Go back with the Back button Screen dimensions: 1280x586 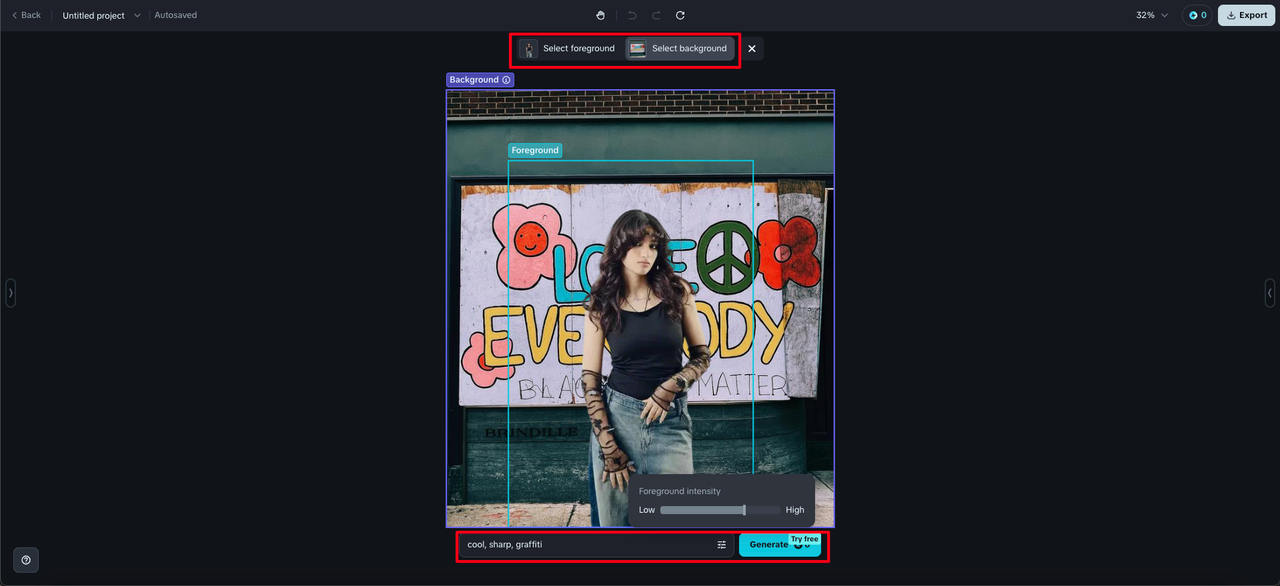[26, 15]
